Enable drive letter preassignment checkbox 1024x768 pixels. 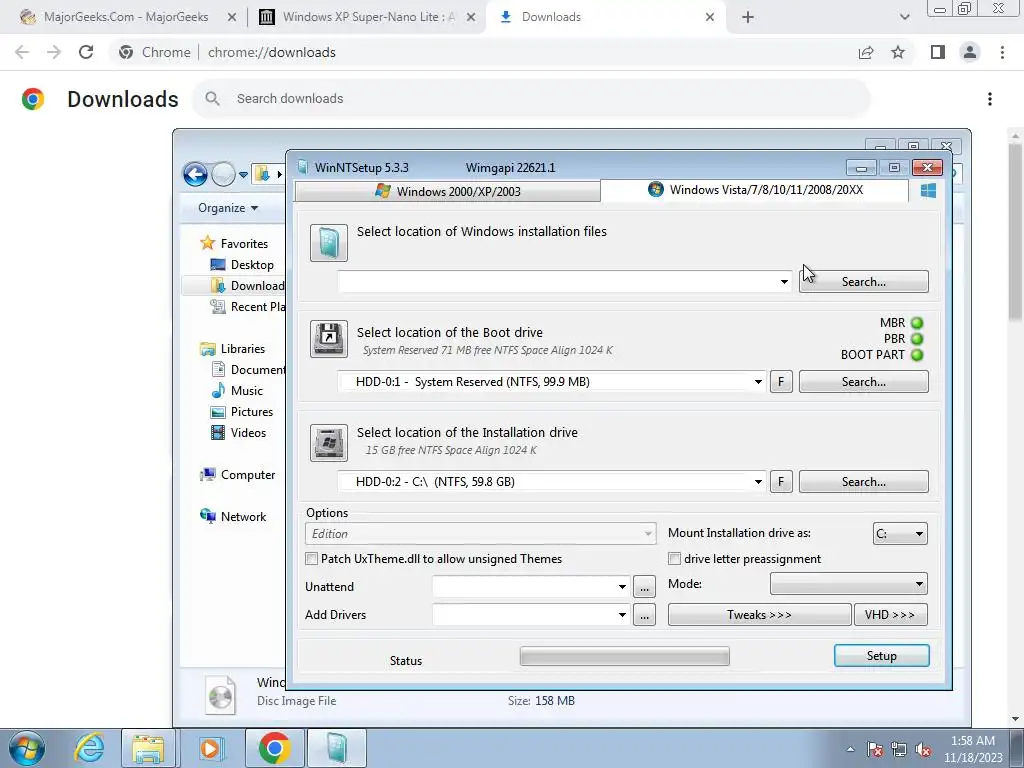[x=675, y=559]
